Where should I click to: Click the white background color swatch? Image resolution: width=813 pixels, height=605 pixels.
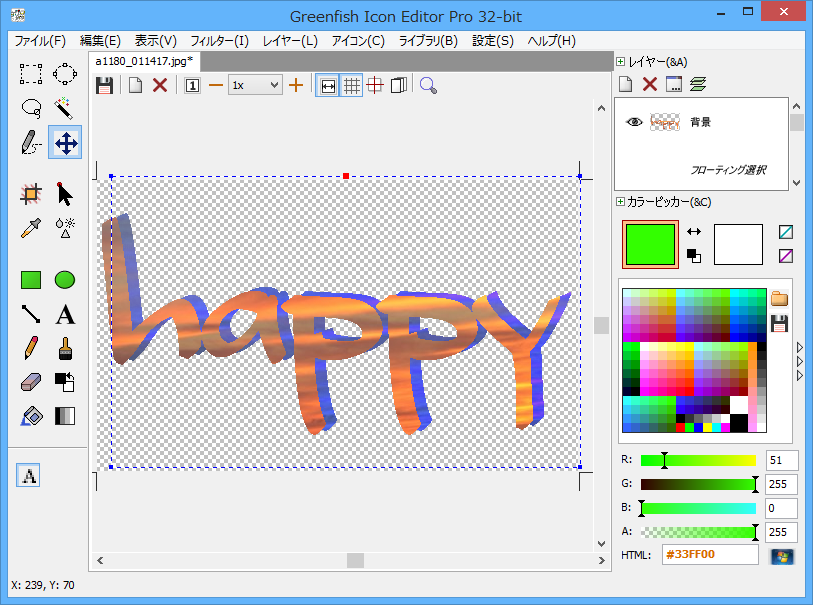[x=738, y=244]
